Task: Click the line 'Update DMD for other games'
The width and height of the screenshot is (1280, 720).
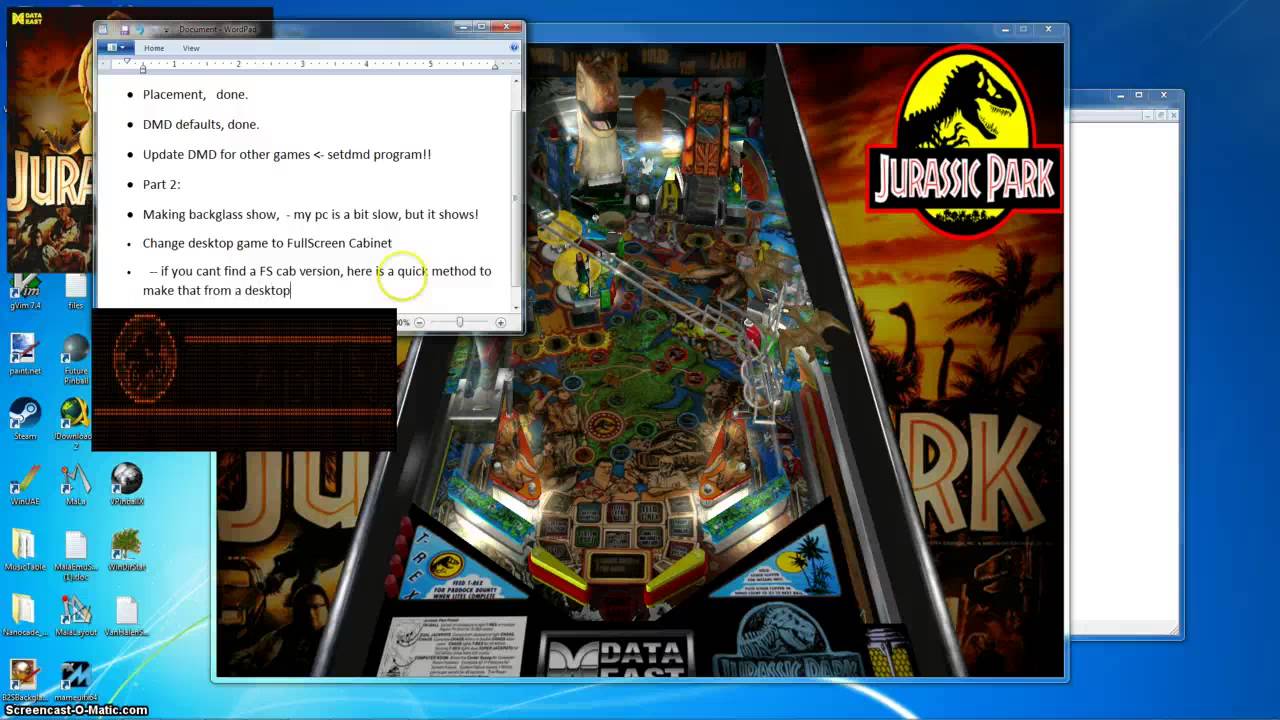Action: pyautogui.click(x=287, y=154)
